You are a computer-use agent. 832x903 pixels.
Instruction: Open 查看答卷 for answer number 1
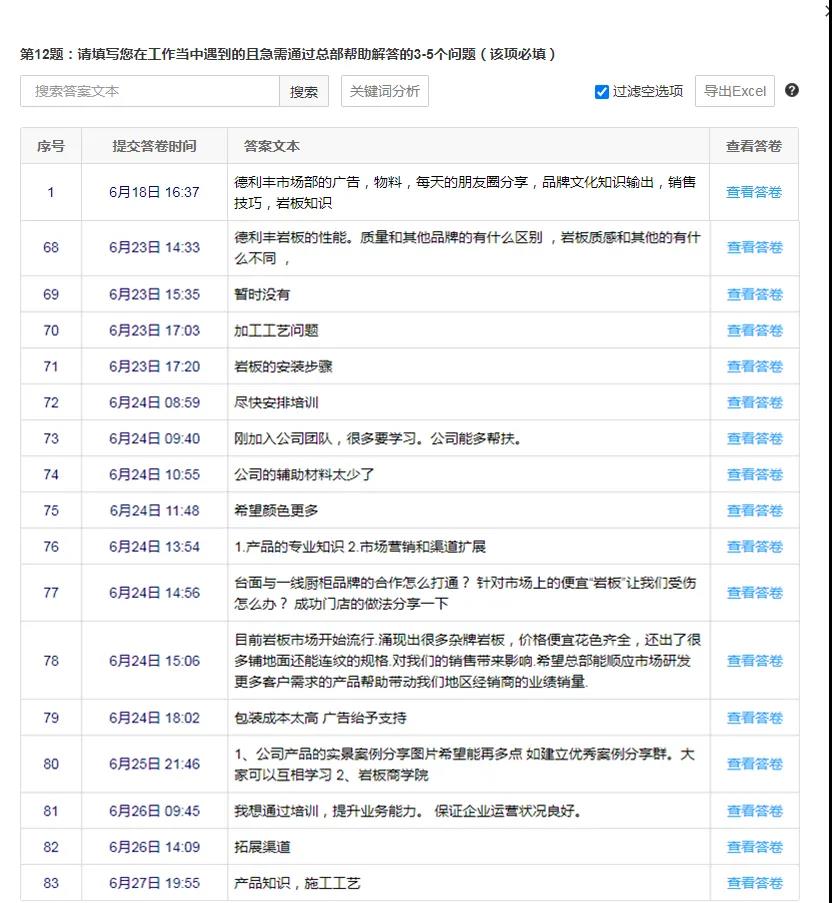pos(753,192)
